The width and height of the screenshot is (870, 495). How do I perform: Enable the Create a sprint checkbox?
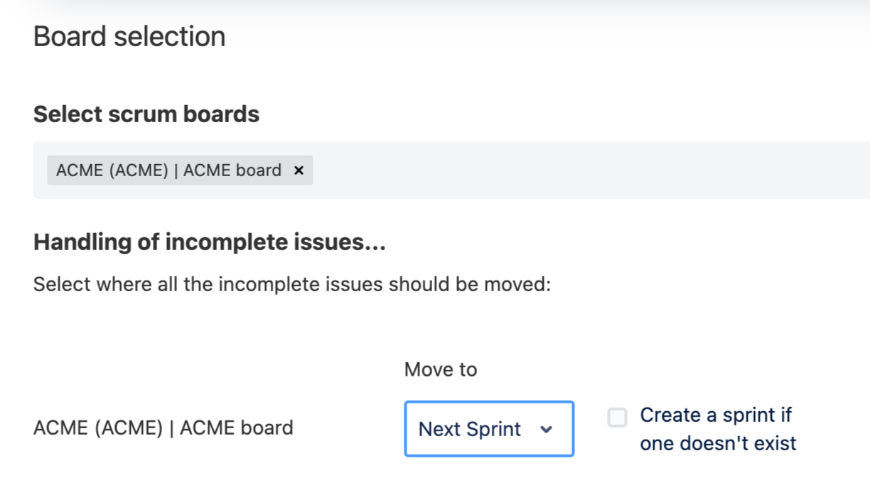coord(617,417)
